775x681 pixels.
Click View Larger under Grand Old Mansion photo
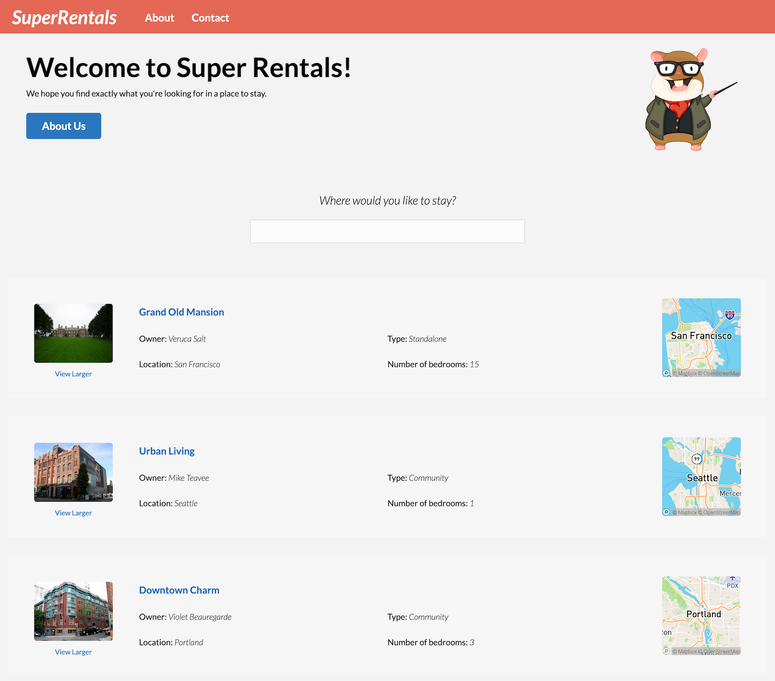[x=73, y=374]
